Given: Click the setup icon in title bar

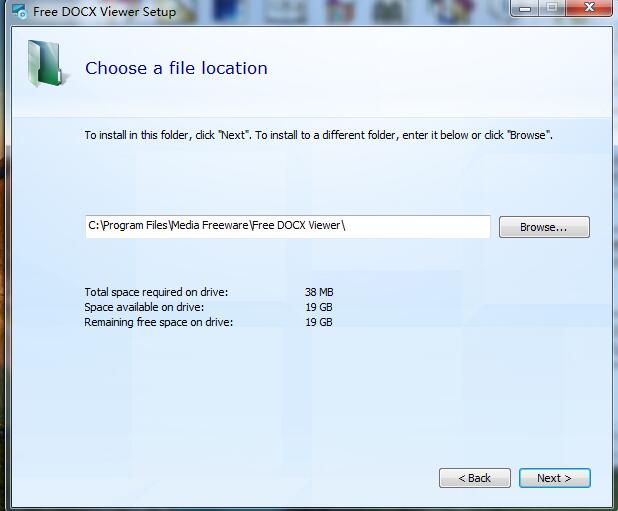Looking at the screenshot, I should coord(19,11).
